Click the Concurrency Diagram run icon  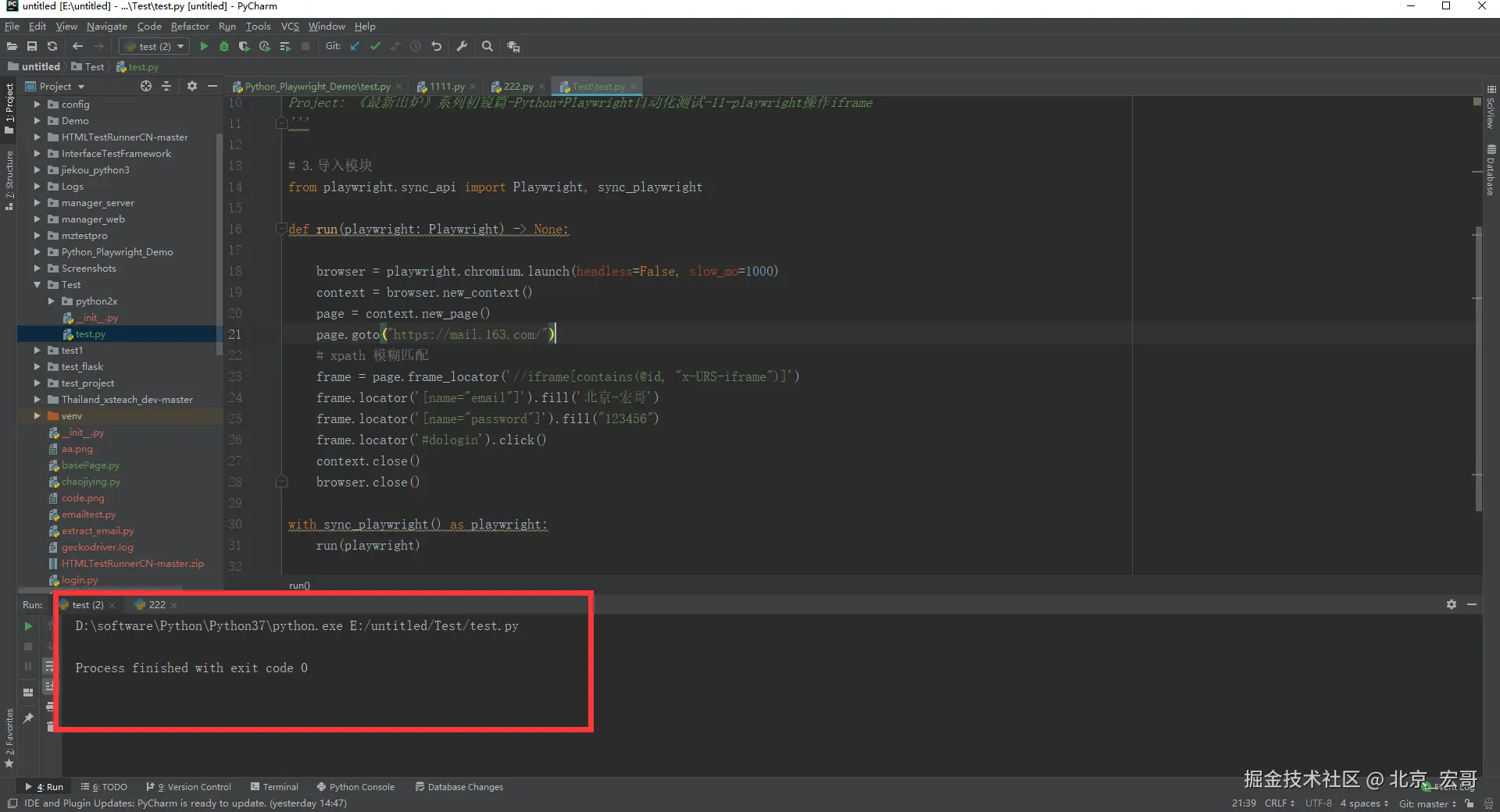[285, 46]
